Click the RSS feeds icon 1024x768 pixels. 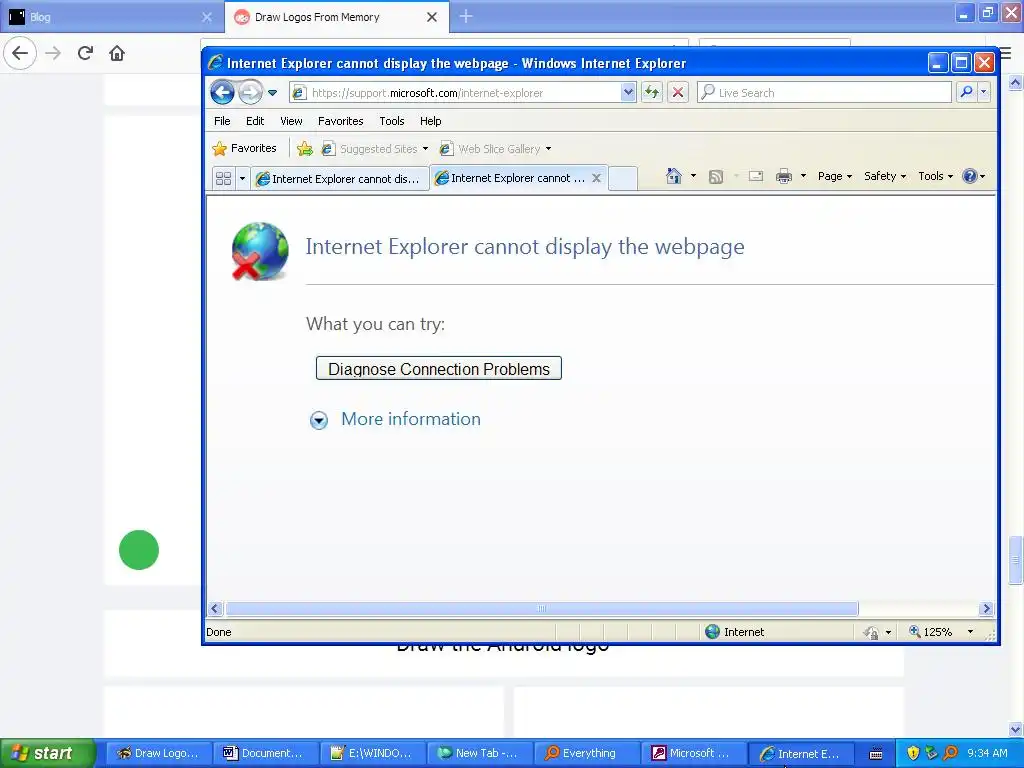click(x=716, y=176)
